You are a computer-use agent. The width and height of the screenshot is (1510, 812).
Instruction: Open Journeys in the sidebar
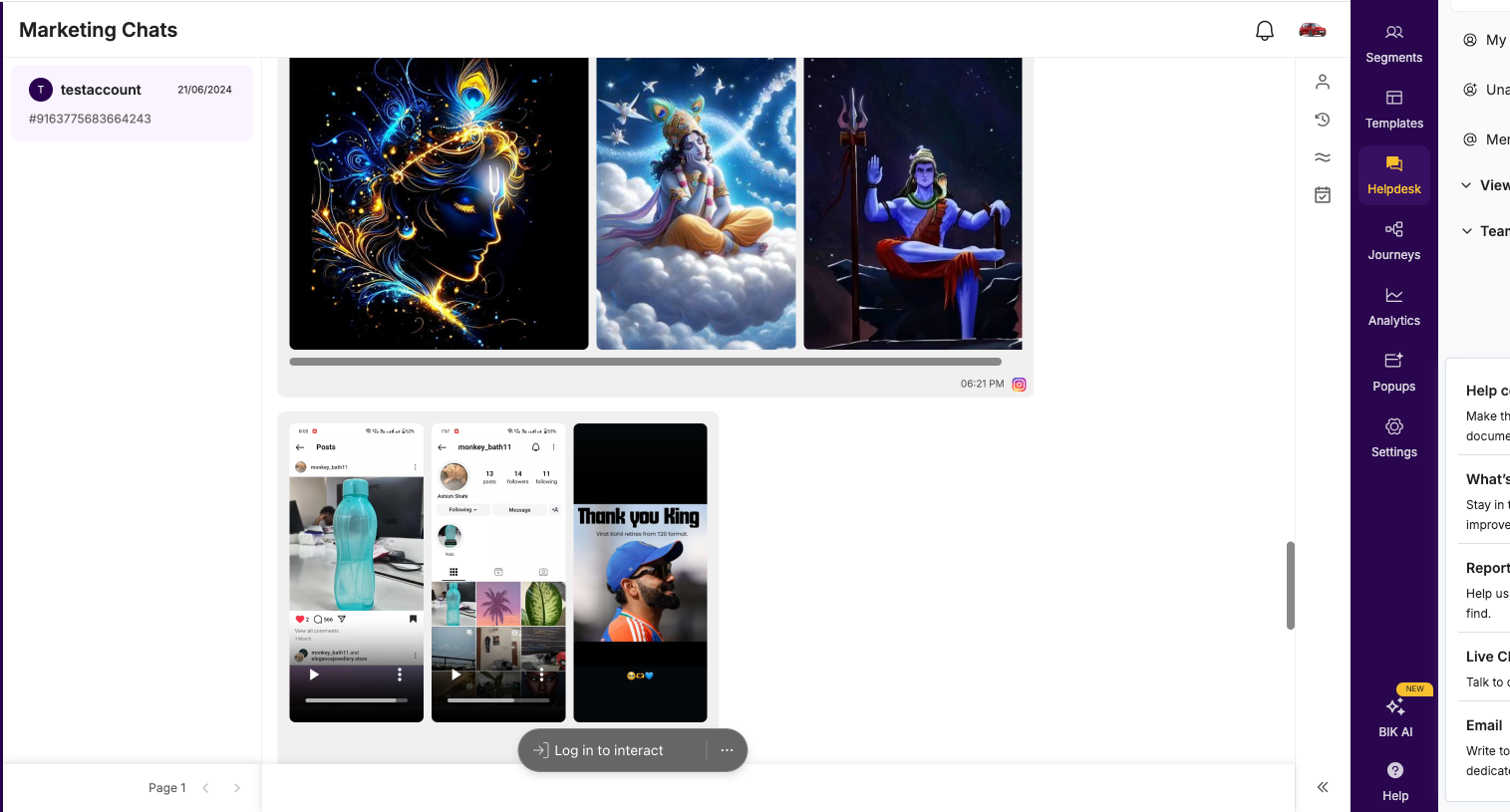[1393, 242]
